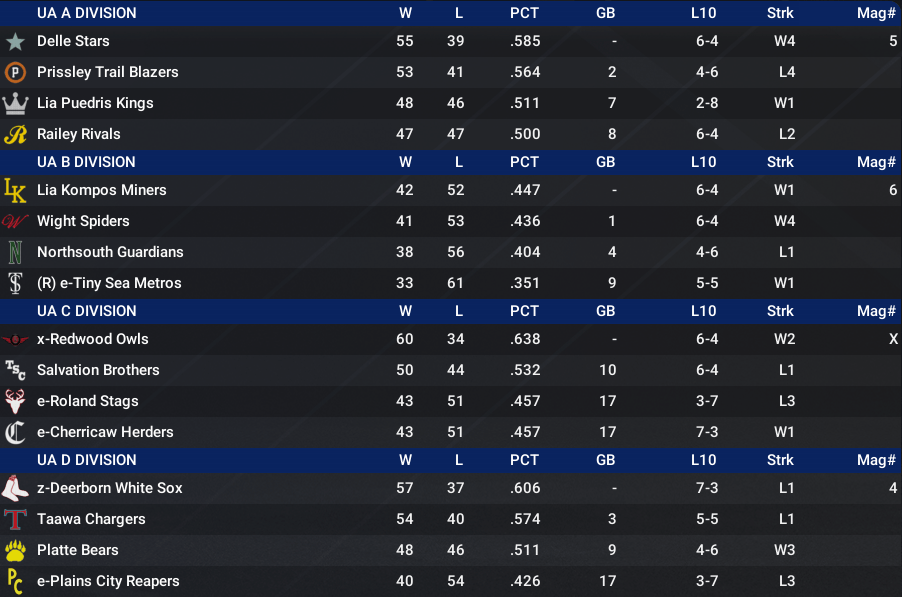902x597 pixels.
Task: Open the Wight Spiders team page
Action: [83, 221]
